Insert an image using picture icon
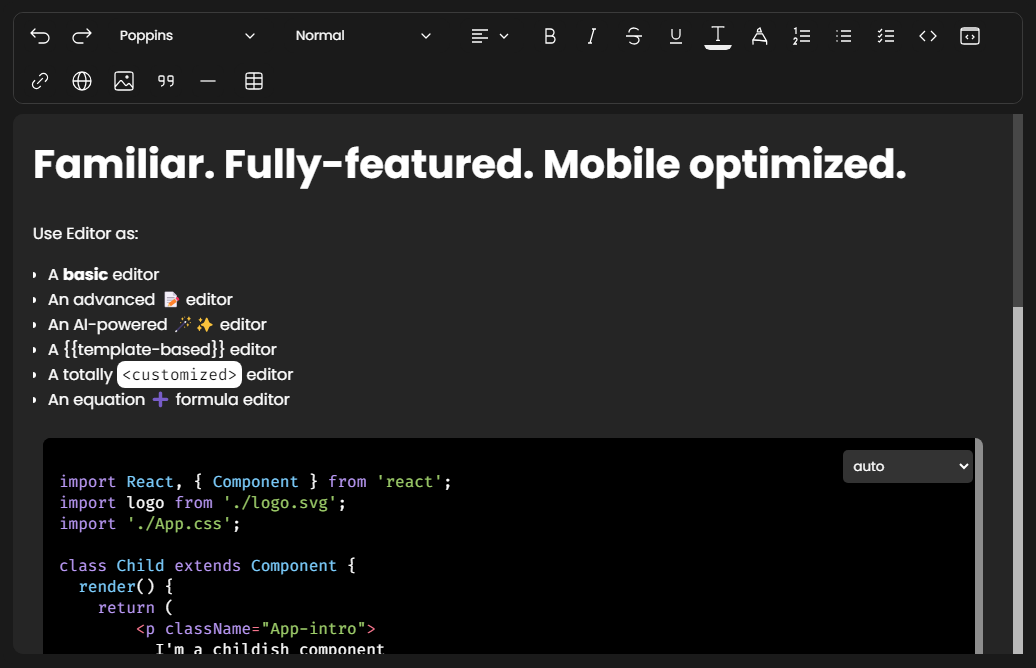 pyautogui.click(x=124, y=81)
